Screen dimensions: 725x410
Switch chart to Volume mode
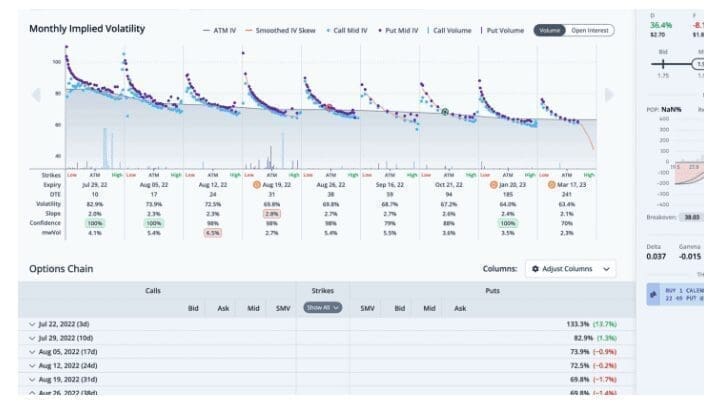[549, 31]
